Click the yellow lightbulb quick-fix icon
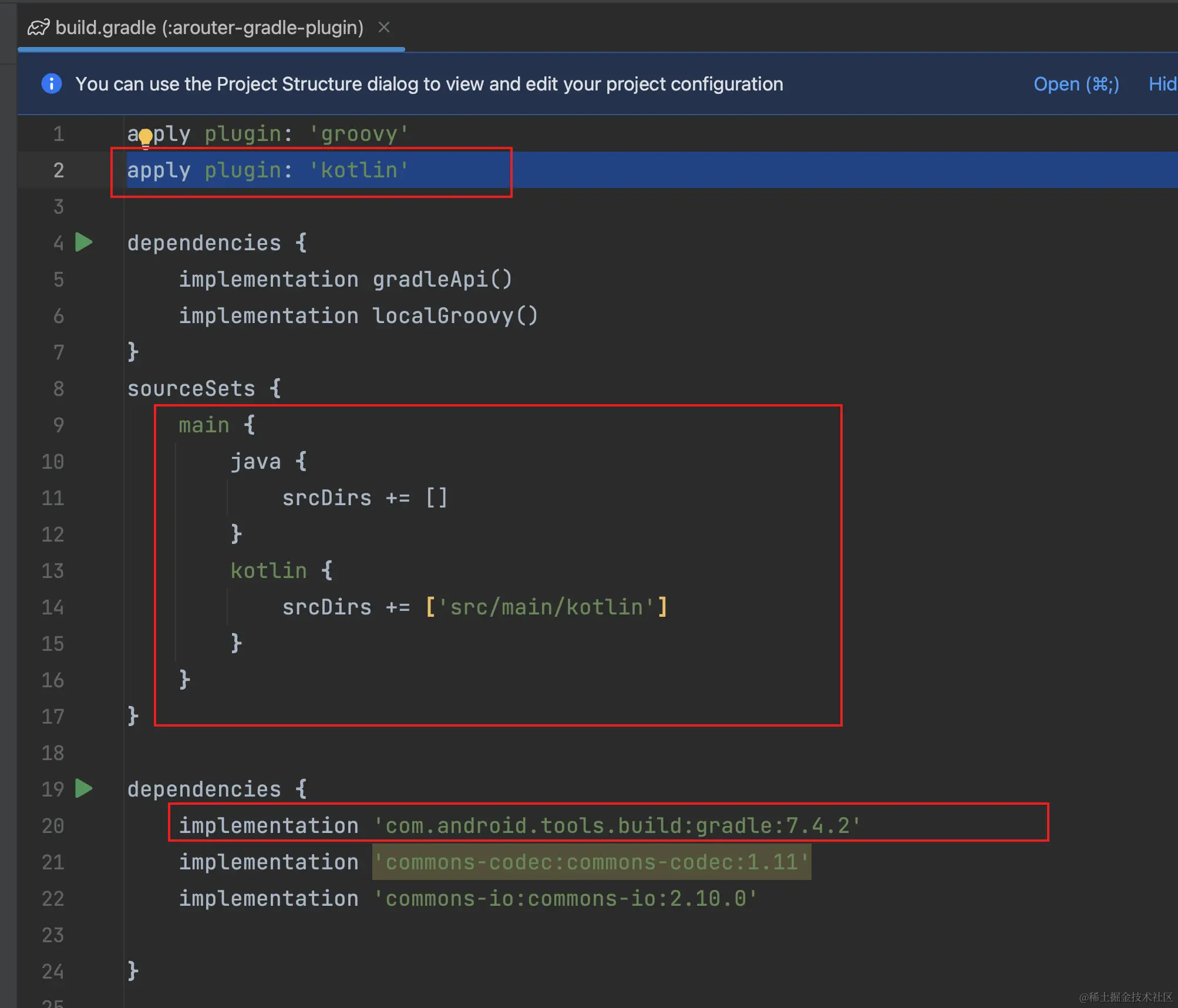 click(145, 137)
